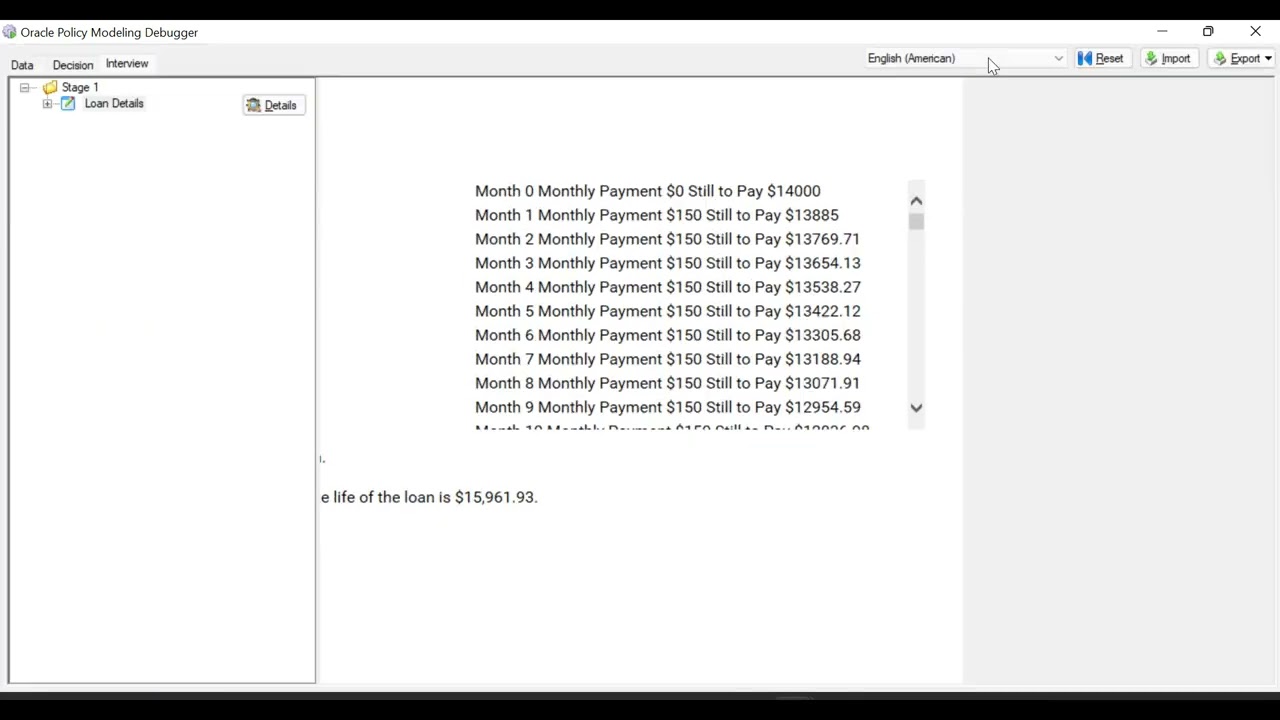Screen dimensions: 1280x720
Task: Click the Reset button
Action: point(1101,59)
